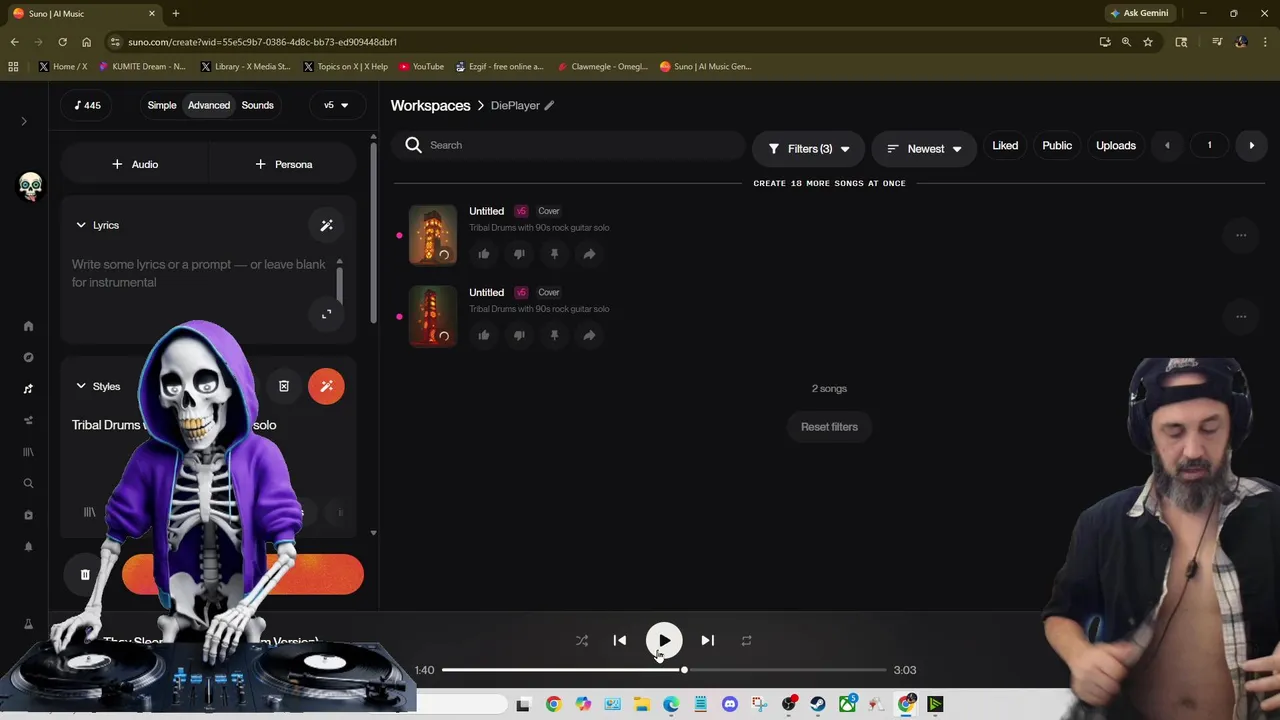Edit workspace name with the pencil icon
This screenshot has height=720, width=1280.
pyautogui.click(x=549, y=105)
